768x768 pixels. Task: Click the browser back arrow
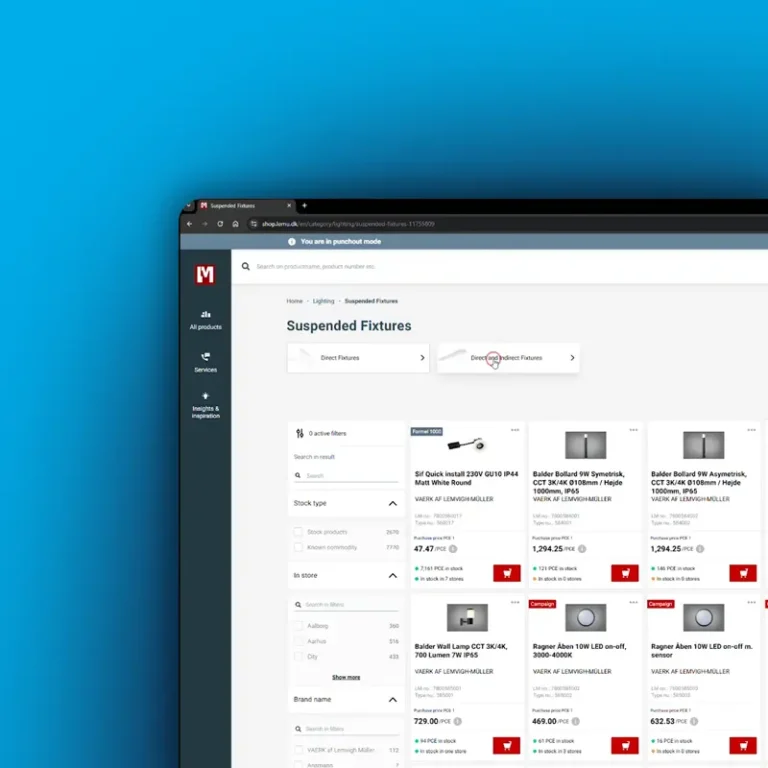pyautogui.click(x=190, y=224)
